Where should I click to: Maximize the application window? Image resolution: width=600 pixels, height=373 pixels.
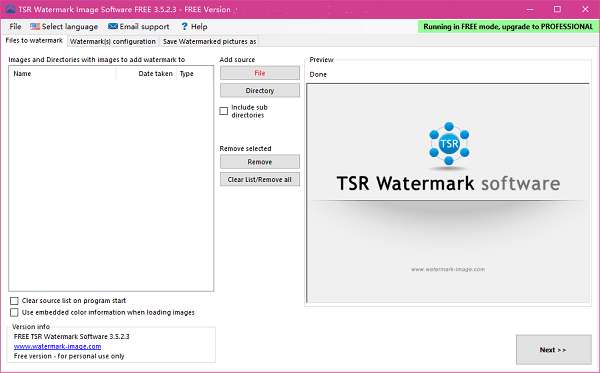[x=557, y=9]
